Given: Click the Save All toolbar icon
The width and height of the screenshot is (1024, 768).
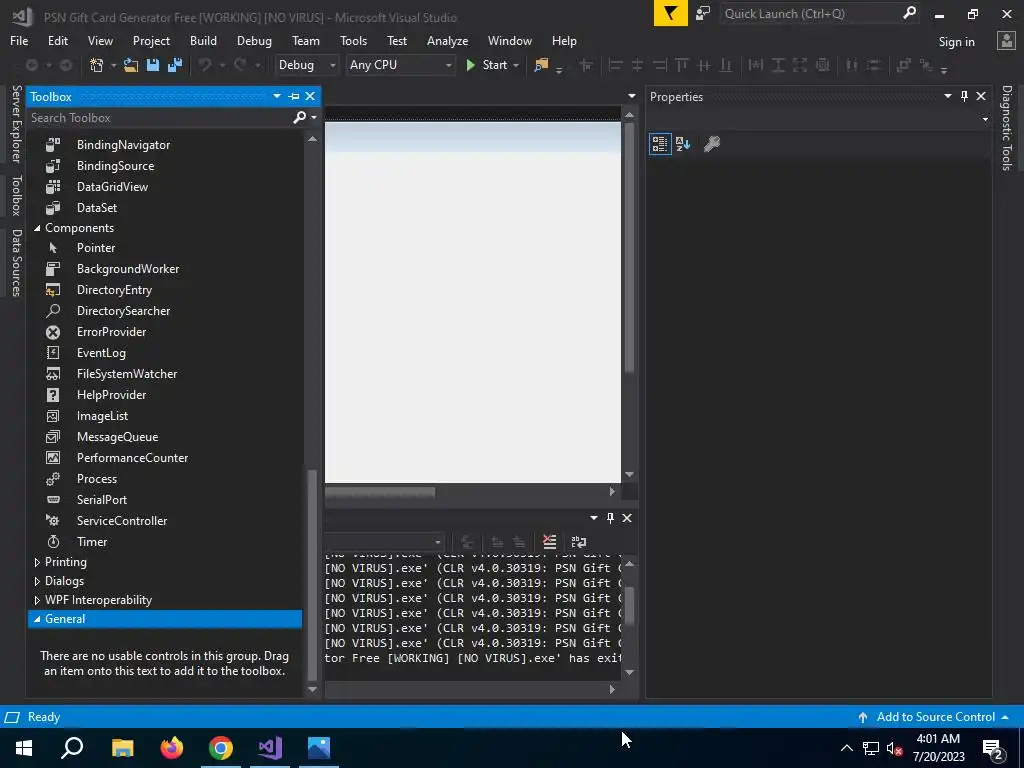Looking at the screenshot, I should click(175, 65).
